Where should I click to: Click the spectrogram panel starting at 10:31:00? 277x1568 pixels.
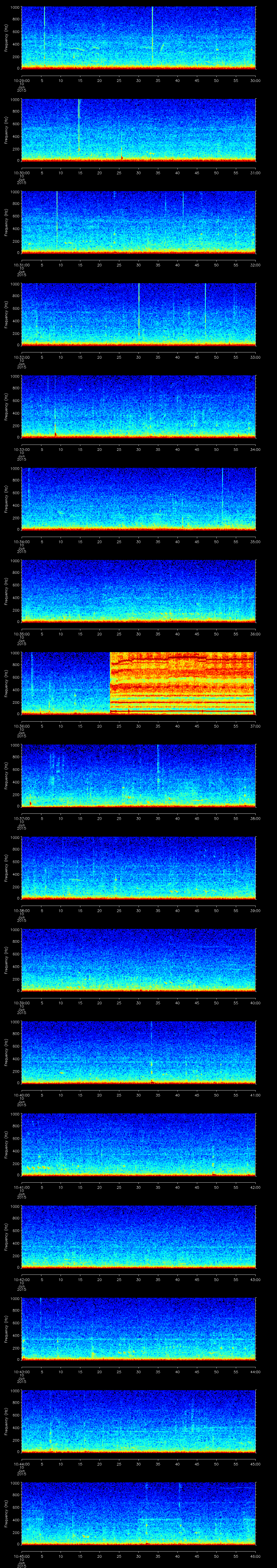click(138, 222)
